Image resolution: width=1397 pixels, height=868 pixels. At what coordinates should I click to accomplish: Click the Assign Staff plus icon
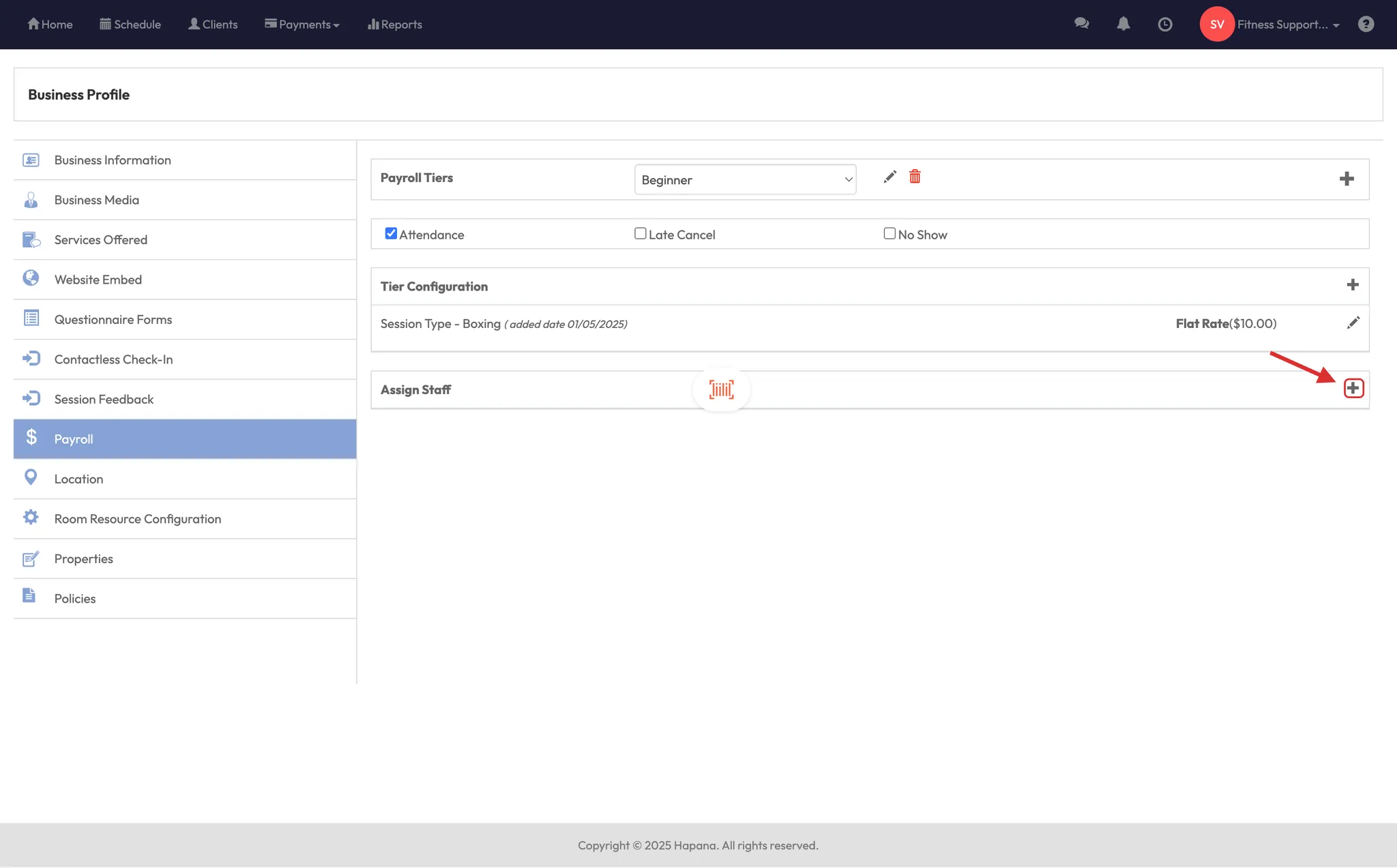[x=1353, y=389]
